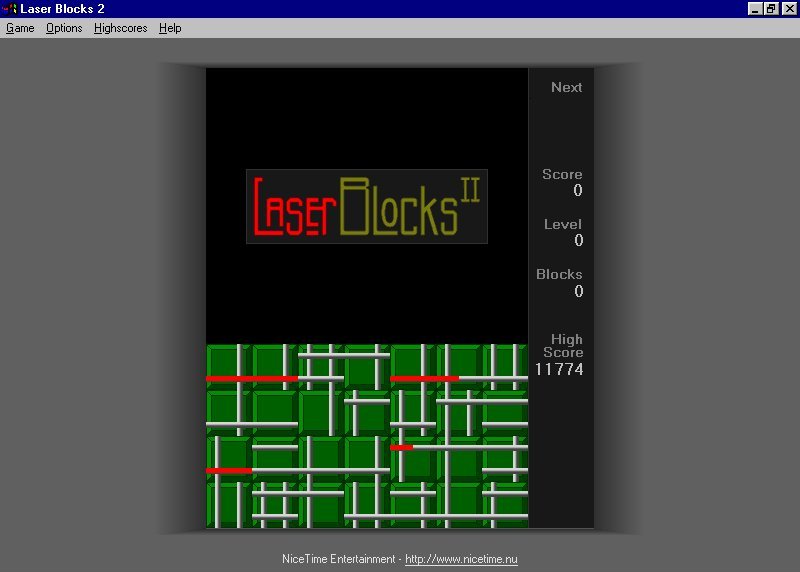Click the 'Score' label
The width and height of the screenshot is (800, 572).
point(562,175)
